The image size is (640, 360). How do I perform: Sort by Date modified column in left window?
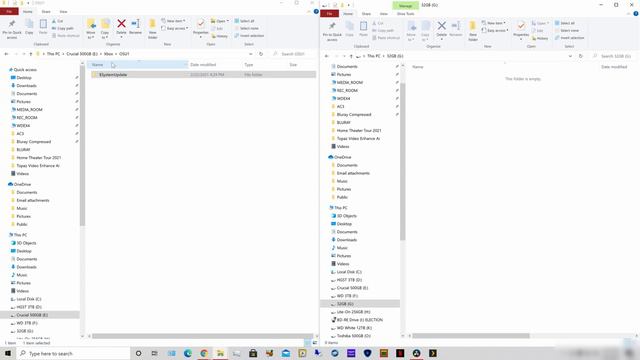tap(203, 64)
